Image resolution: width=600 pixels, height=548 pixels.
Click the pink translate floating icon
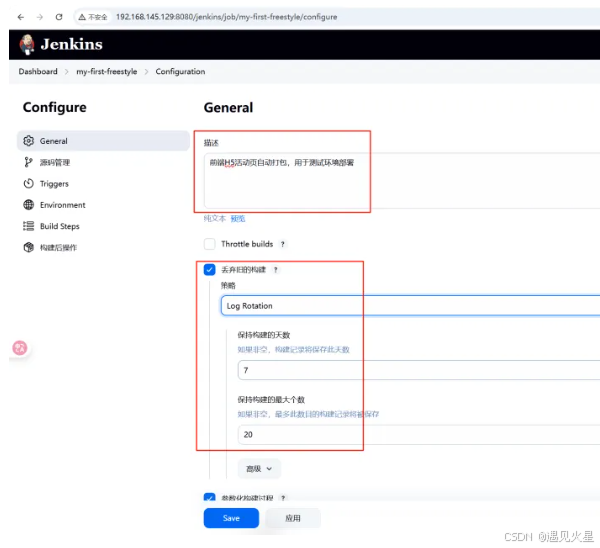pos(20,348)
